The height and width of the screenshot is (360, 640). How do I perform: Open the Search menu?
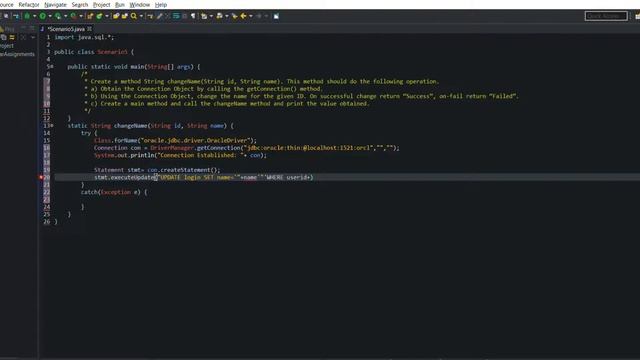(x=80, y=5)
